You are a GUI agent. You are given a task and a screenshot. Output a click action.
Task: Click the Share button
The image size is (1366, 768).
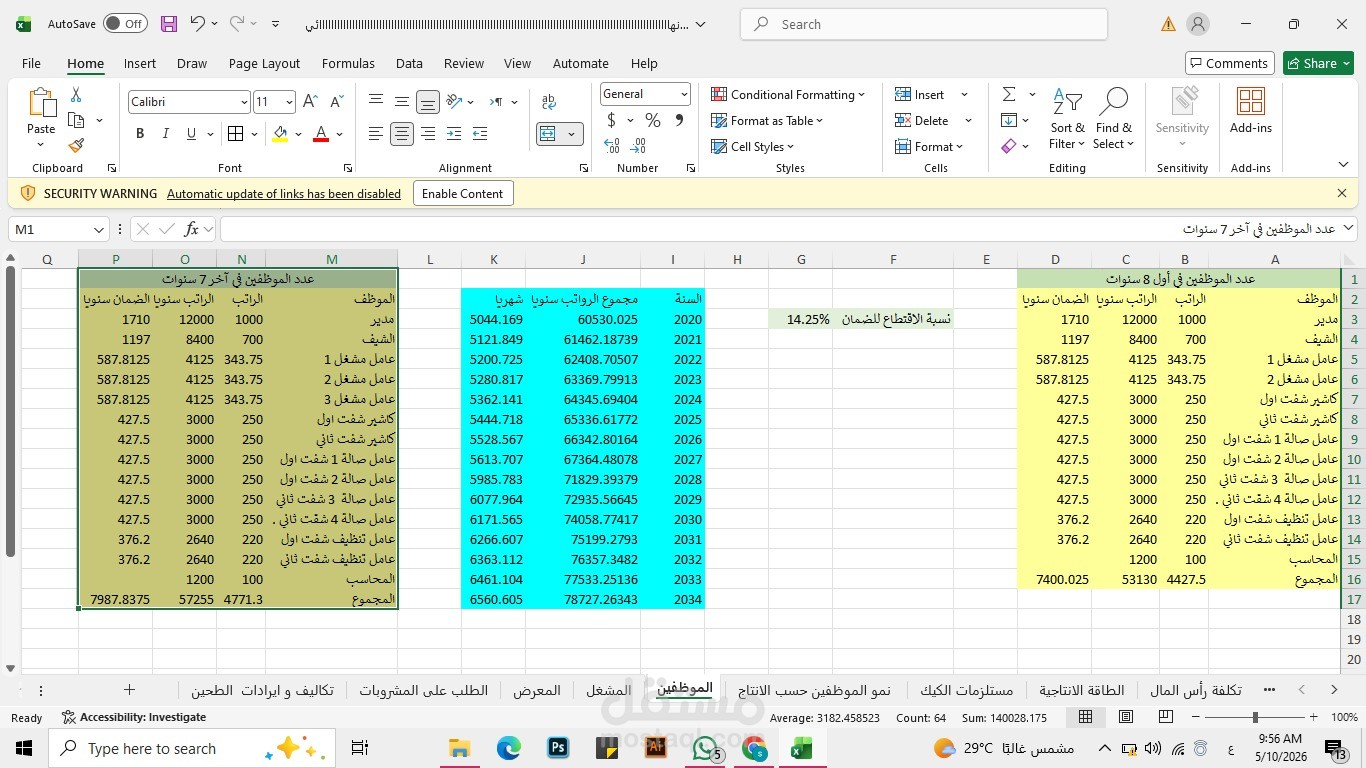[x=1318, y=63]
